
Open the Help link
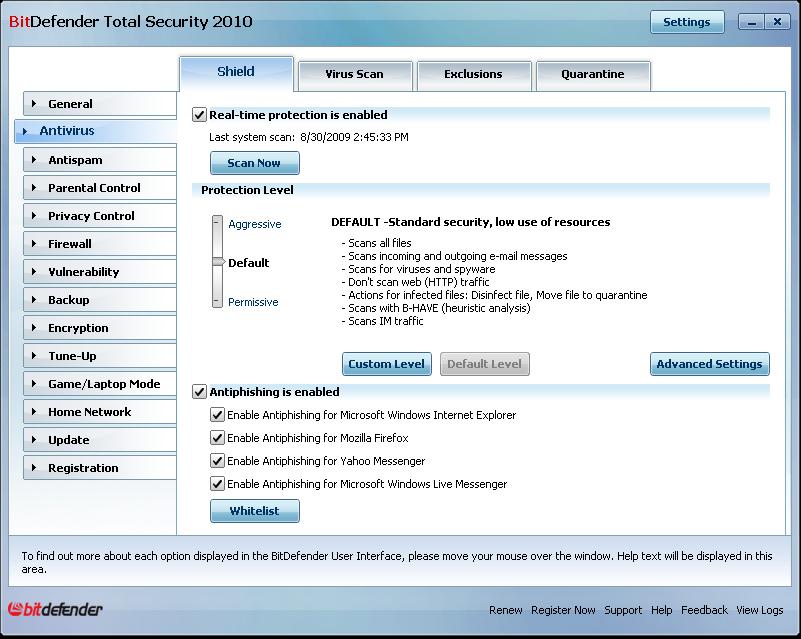coord(661,610)
